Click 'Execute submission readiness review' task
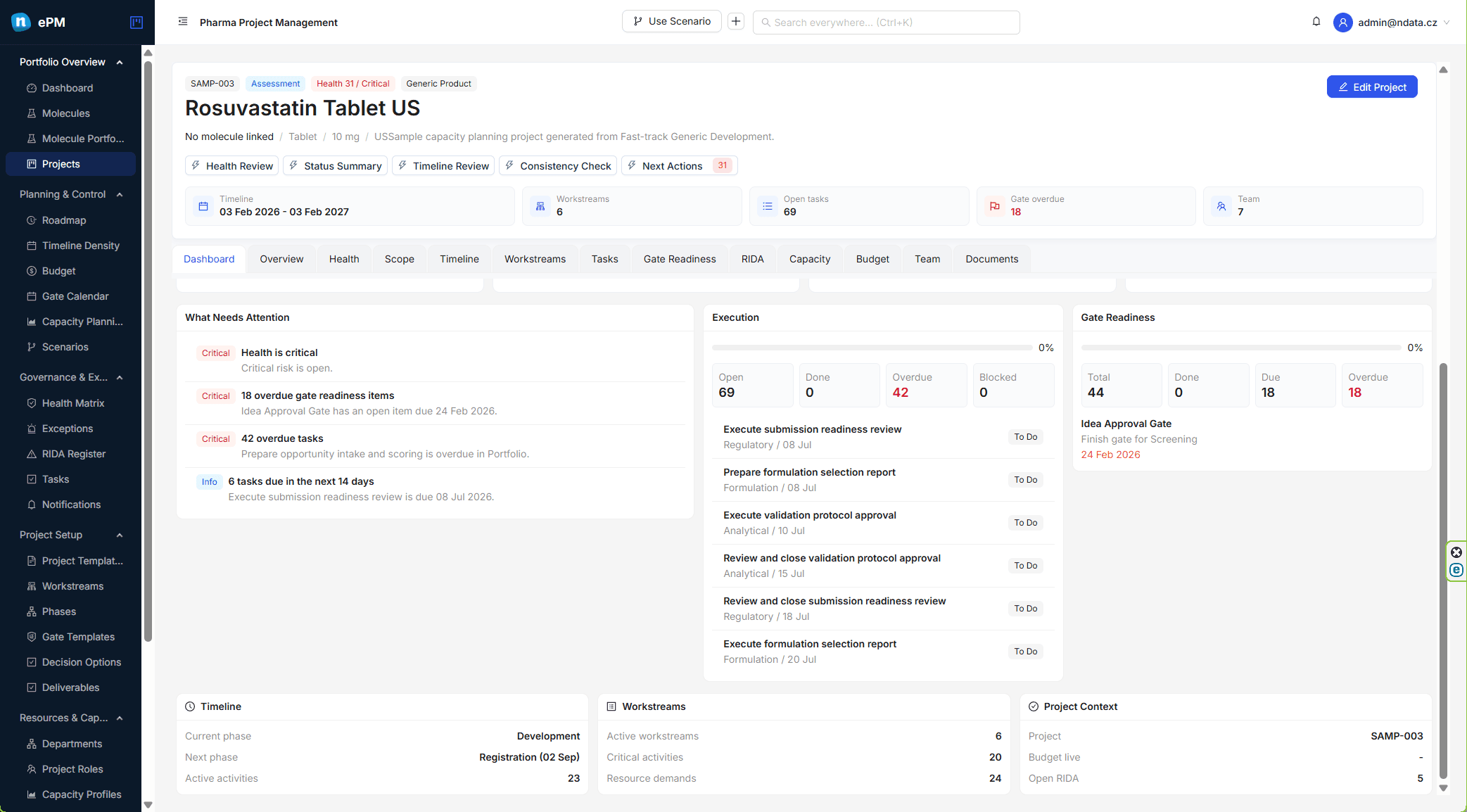 812,429
